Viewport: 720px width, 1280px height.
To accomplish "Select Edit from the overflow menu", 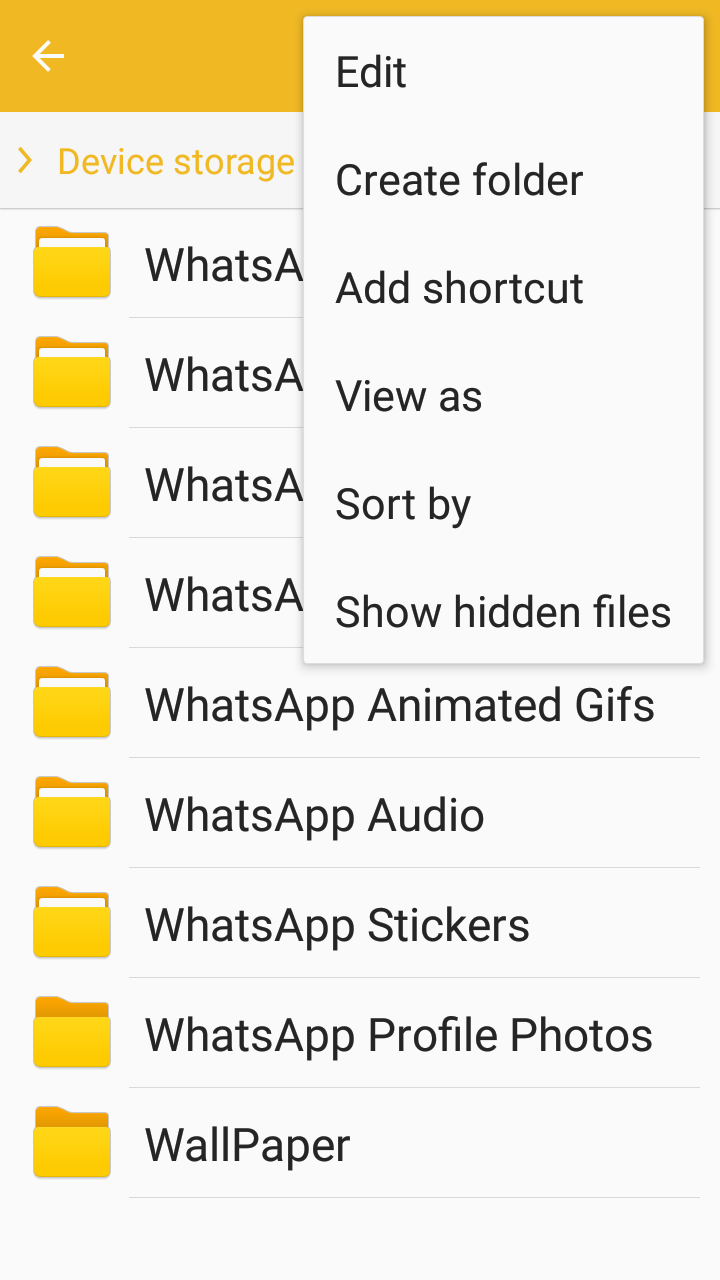I will click(x=371, y=73).
